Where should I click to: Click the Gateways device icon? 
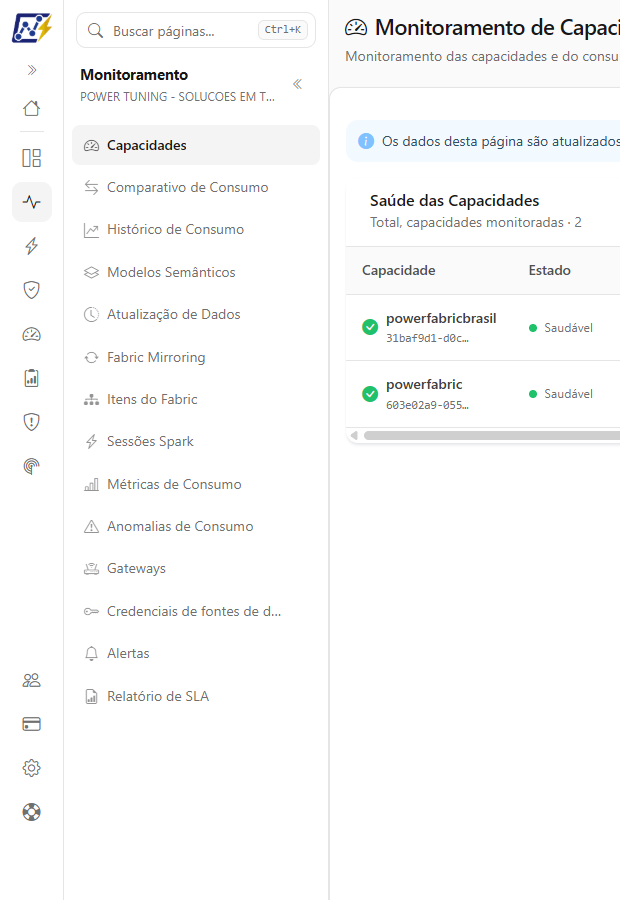pos(91,569)
